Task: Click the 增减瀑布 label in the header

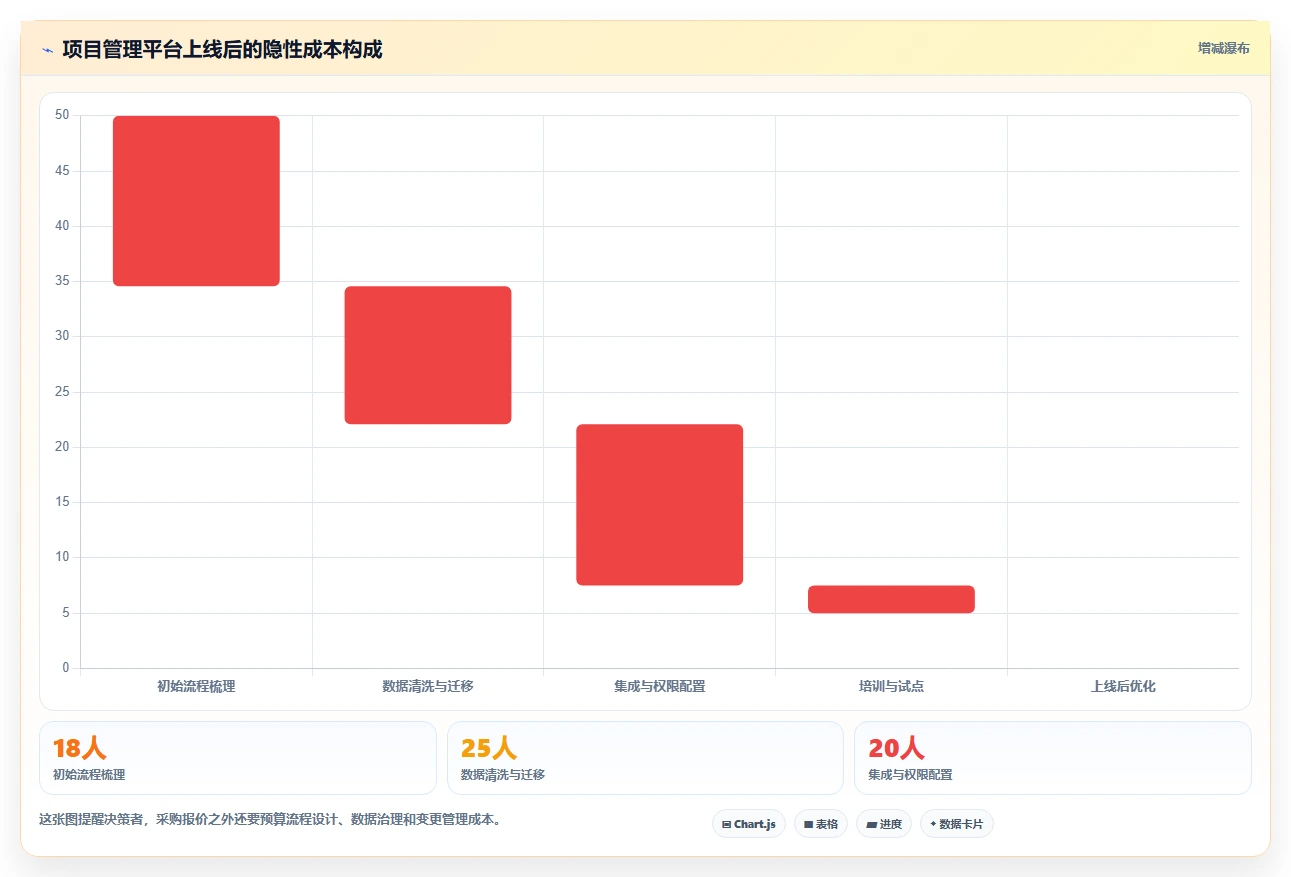Action: 1224,48
